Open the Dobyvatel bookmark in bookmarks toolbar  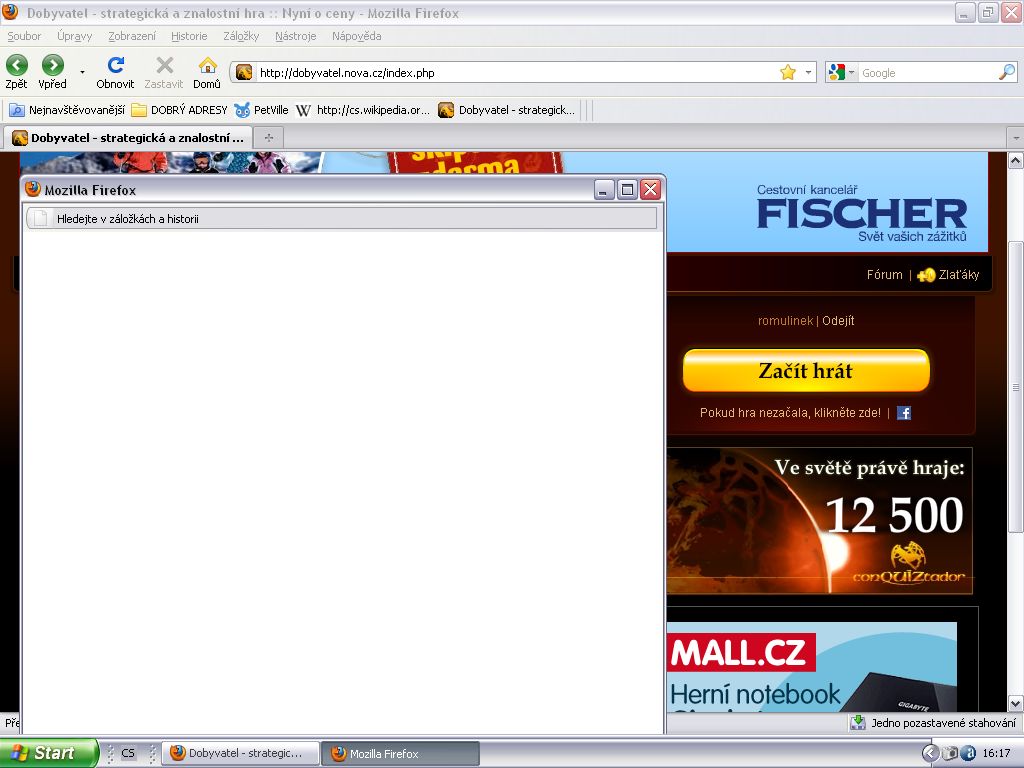[x=507, y=110]
